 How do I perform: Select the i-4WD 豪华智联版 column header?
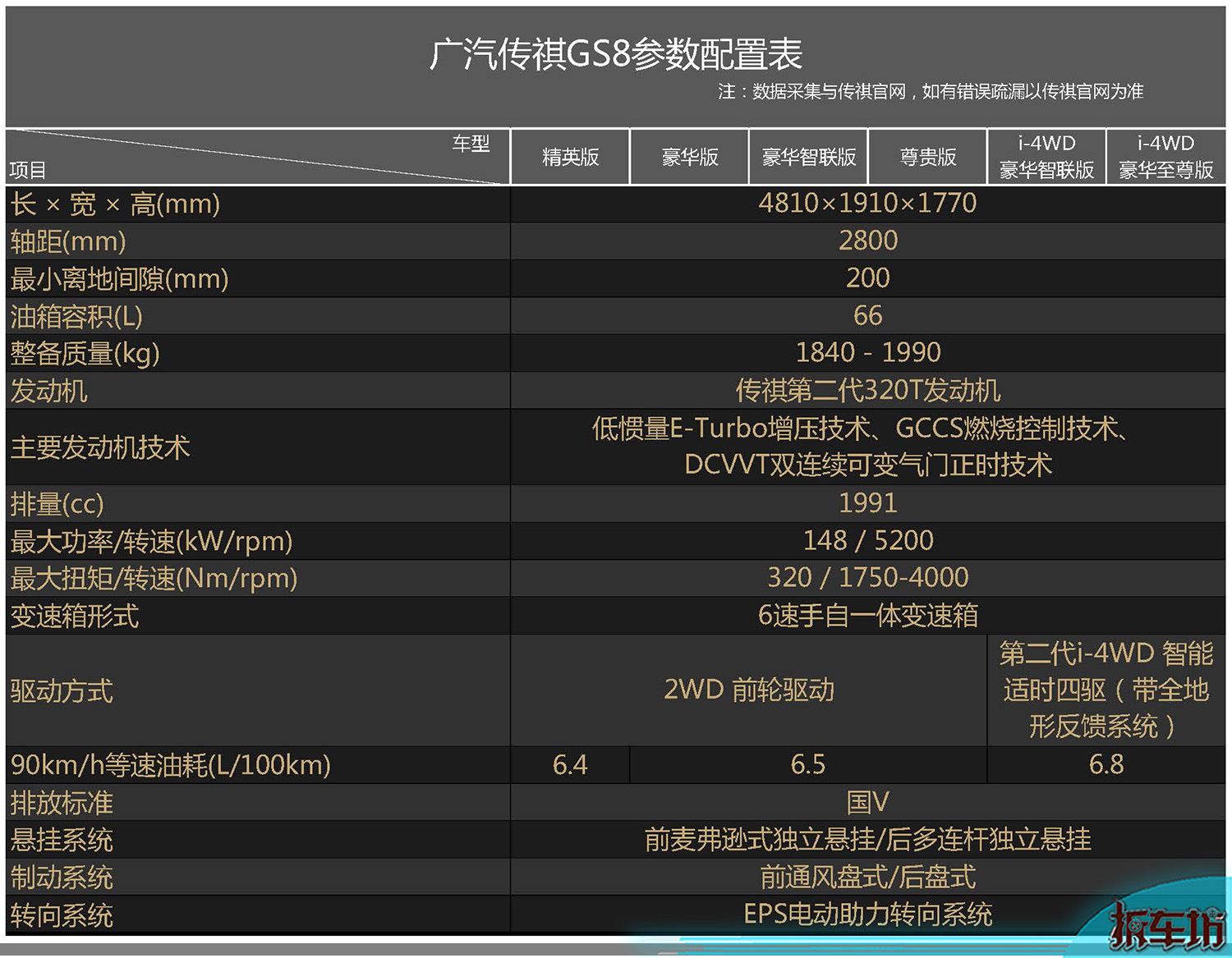(x=1046, y=157)
